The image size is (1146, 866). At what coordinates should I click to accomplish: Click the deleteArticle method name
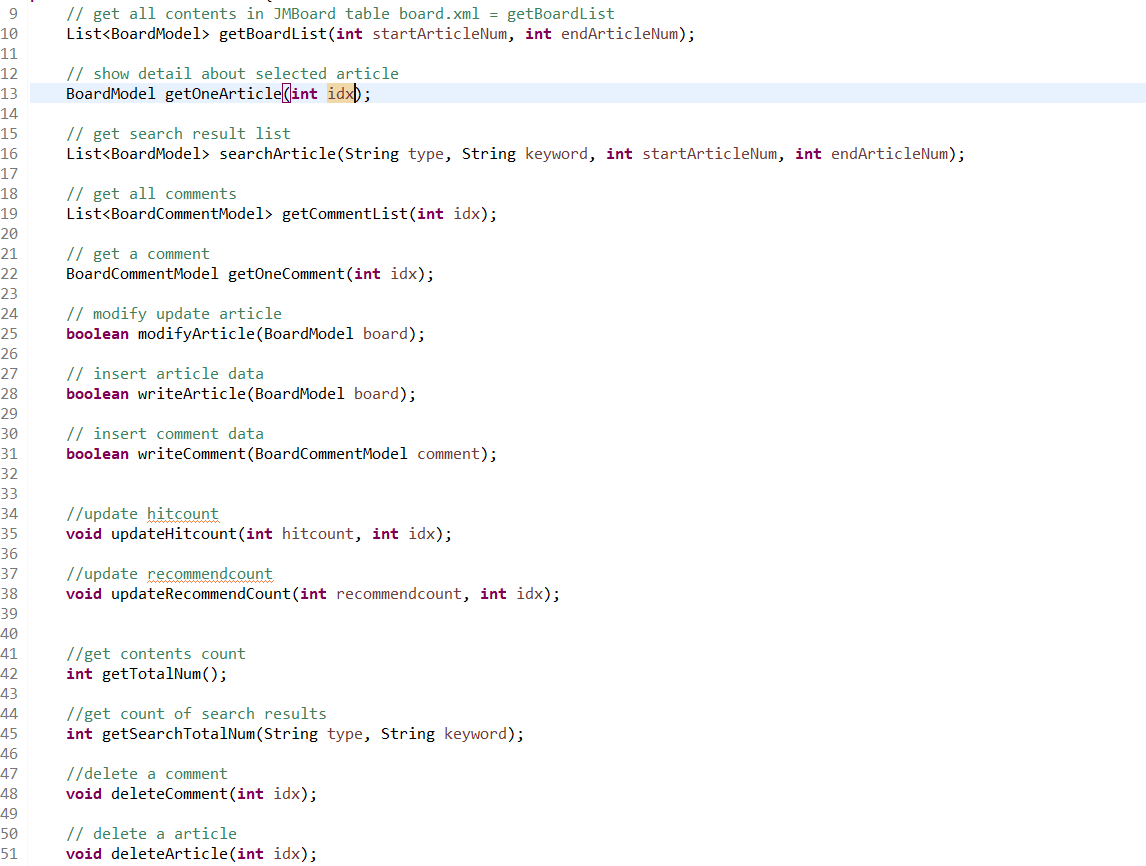(x=169, y=854)
